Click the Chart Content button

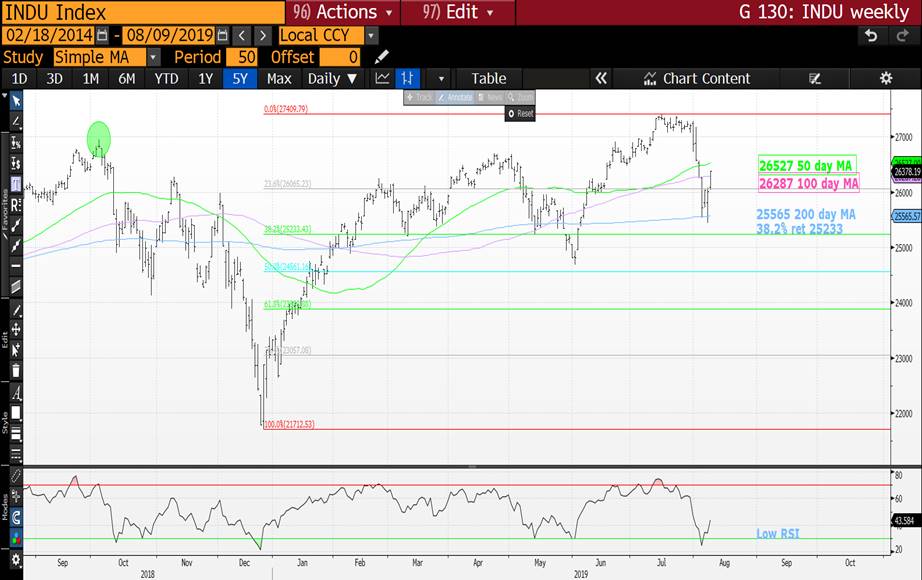[x=697, y=78]
